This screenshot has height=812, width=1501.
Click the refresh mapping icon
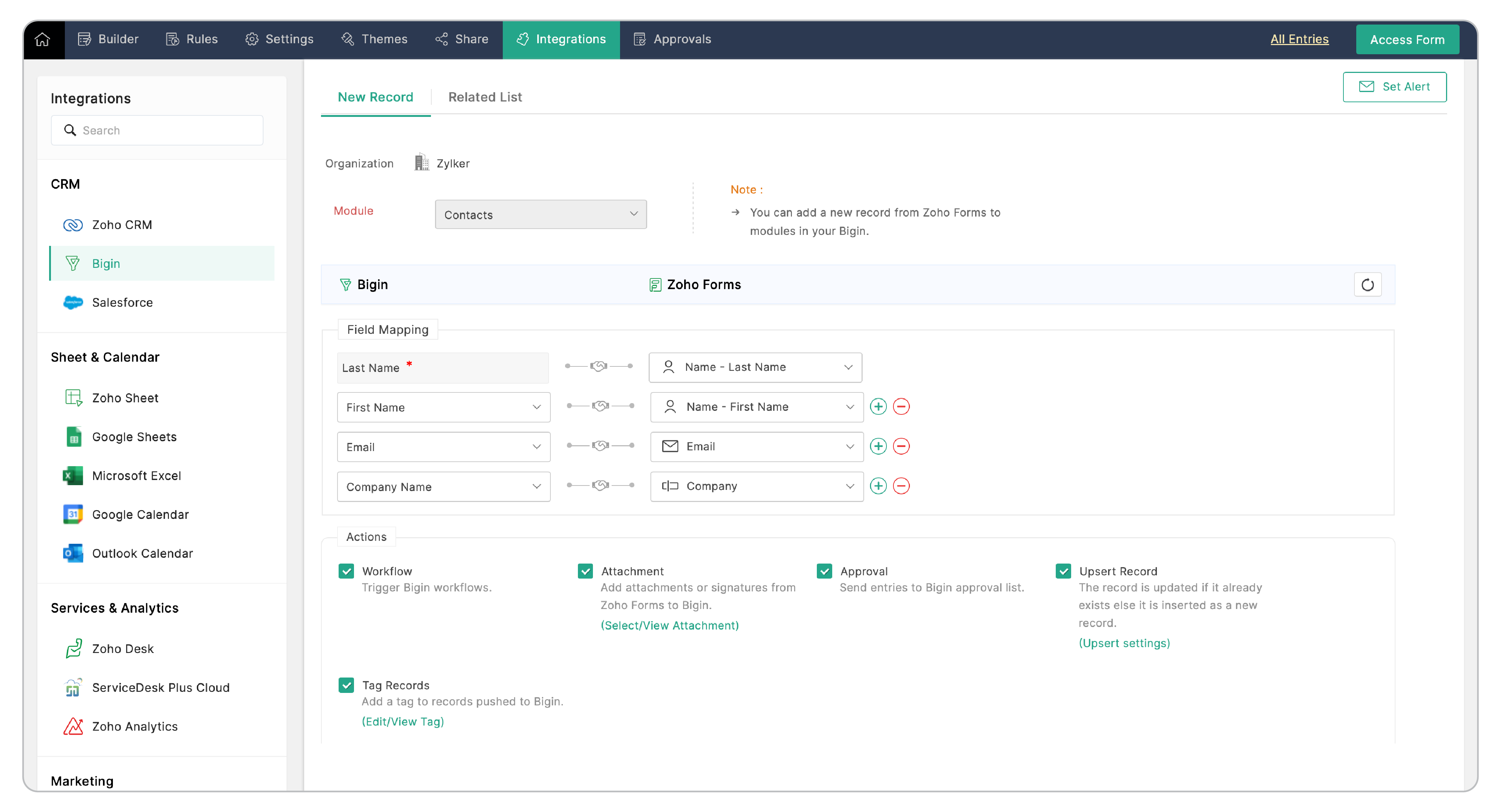tap(1367, 285)
